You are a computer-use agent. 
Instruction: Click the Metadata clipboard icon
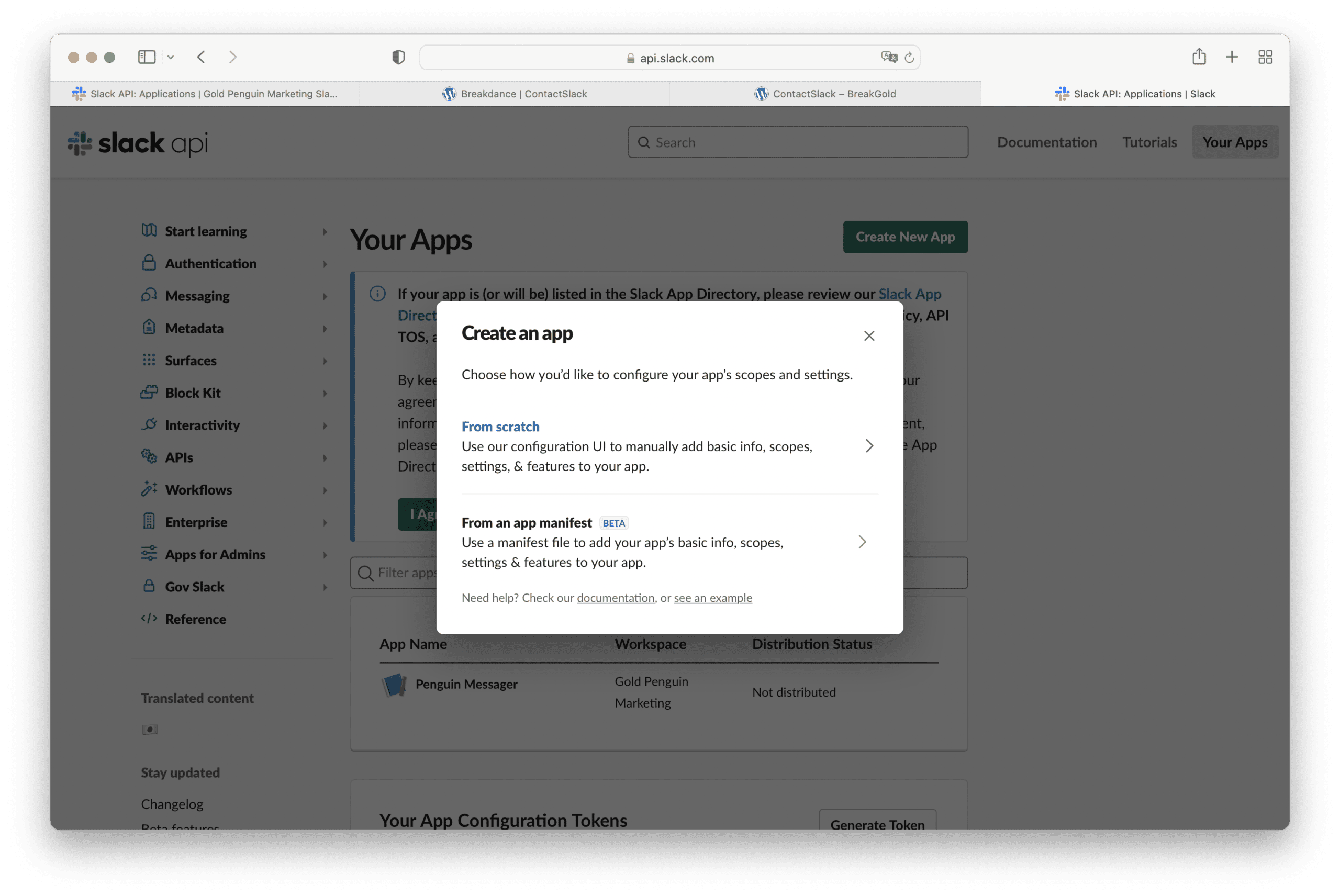[149, 327]
